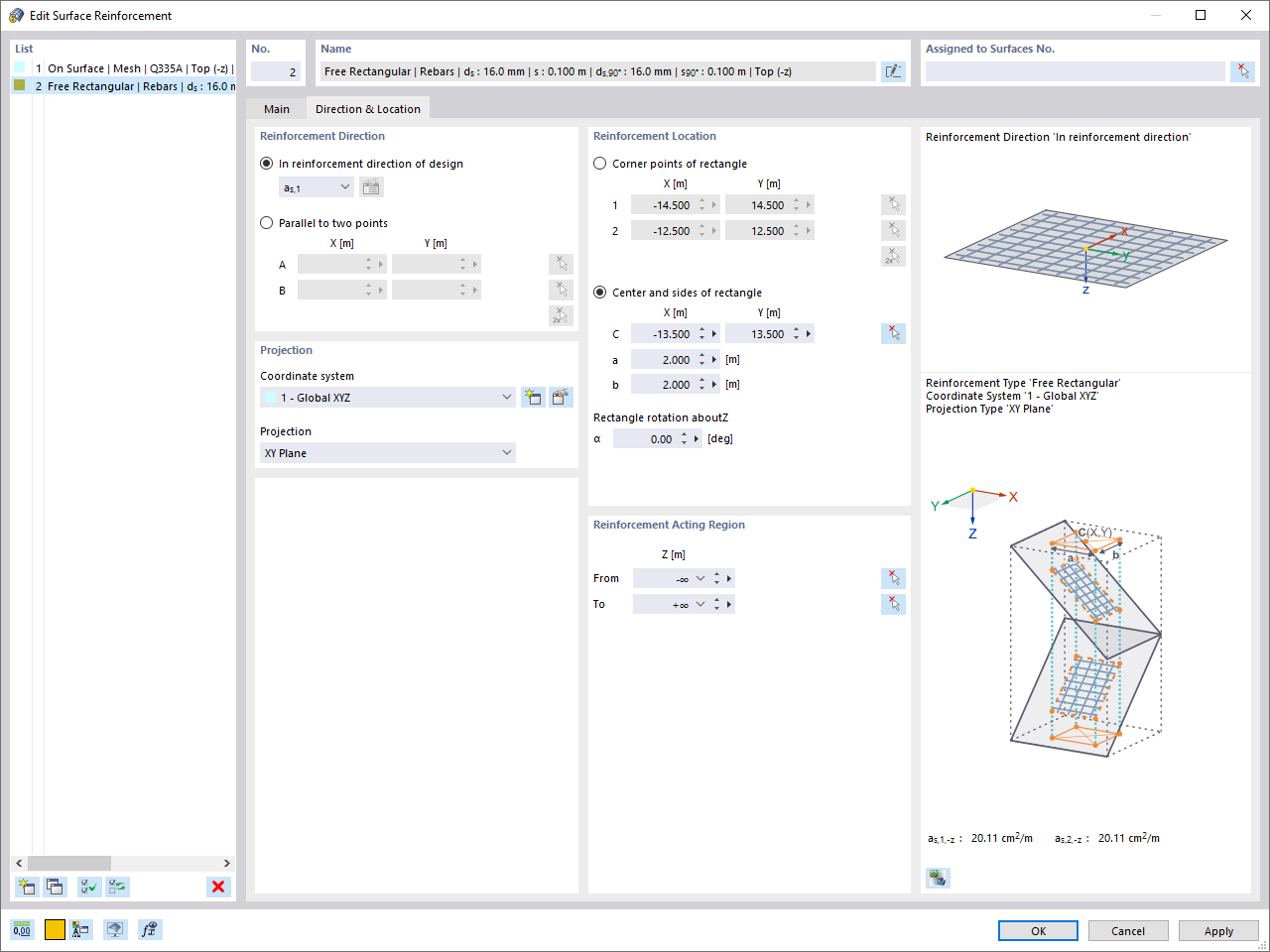Open the units and decimals 0.00 icon

click(22, 930)
